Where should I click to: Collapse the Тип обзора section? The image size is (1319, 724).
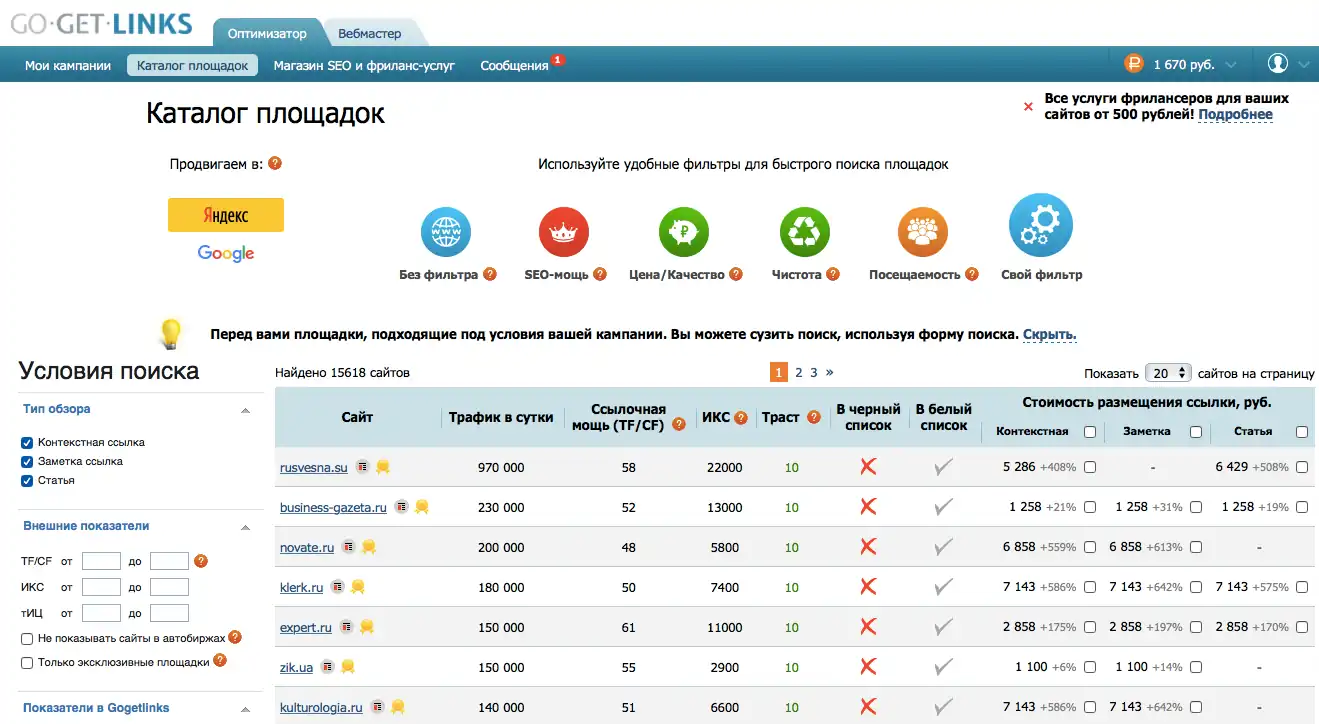click(x=245, y=410)
